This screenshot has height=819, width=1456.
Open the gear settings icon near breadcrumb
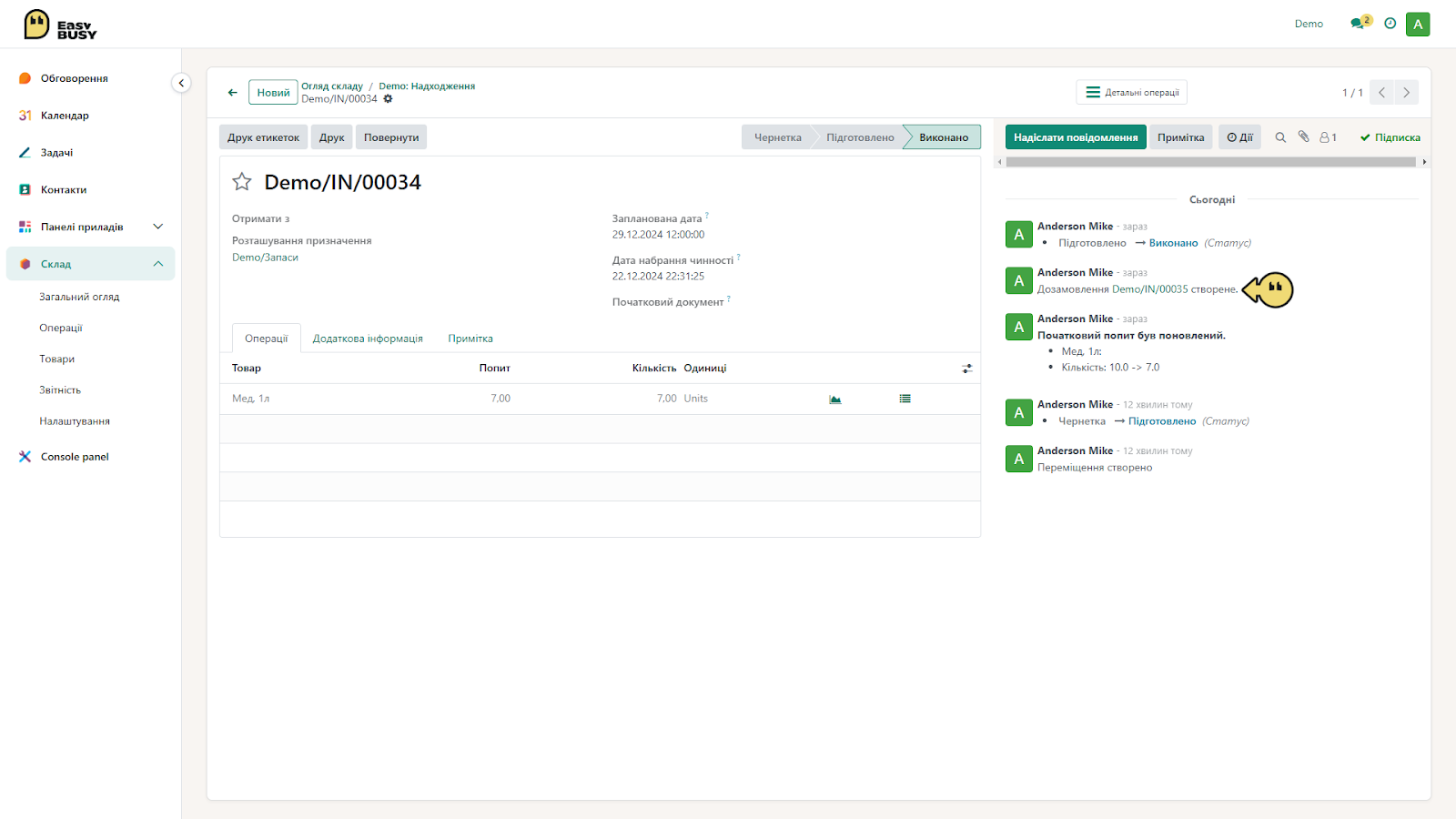(x=388, y=98)
